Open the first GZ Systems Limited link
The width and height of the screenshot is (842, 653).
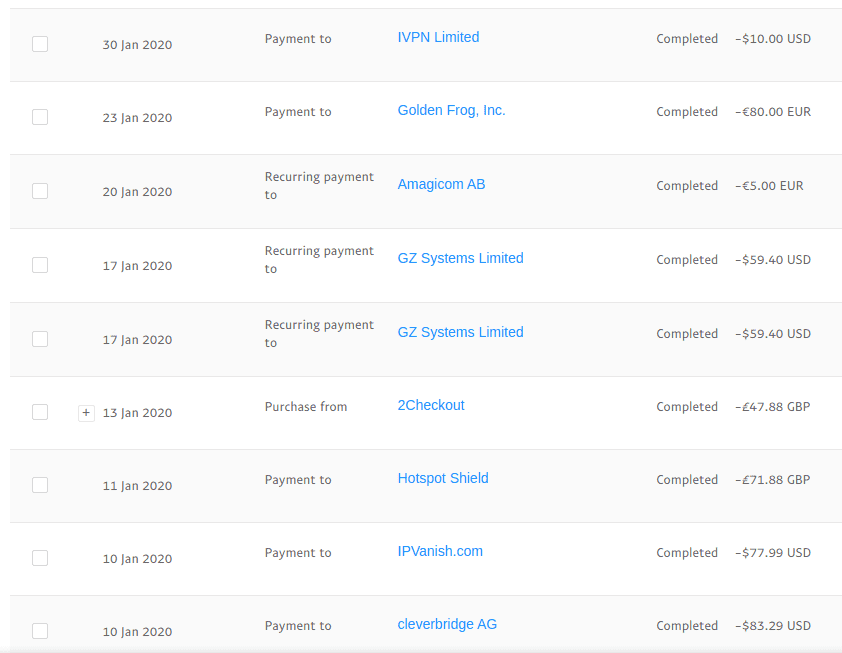(460, 258)
